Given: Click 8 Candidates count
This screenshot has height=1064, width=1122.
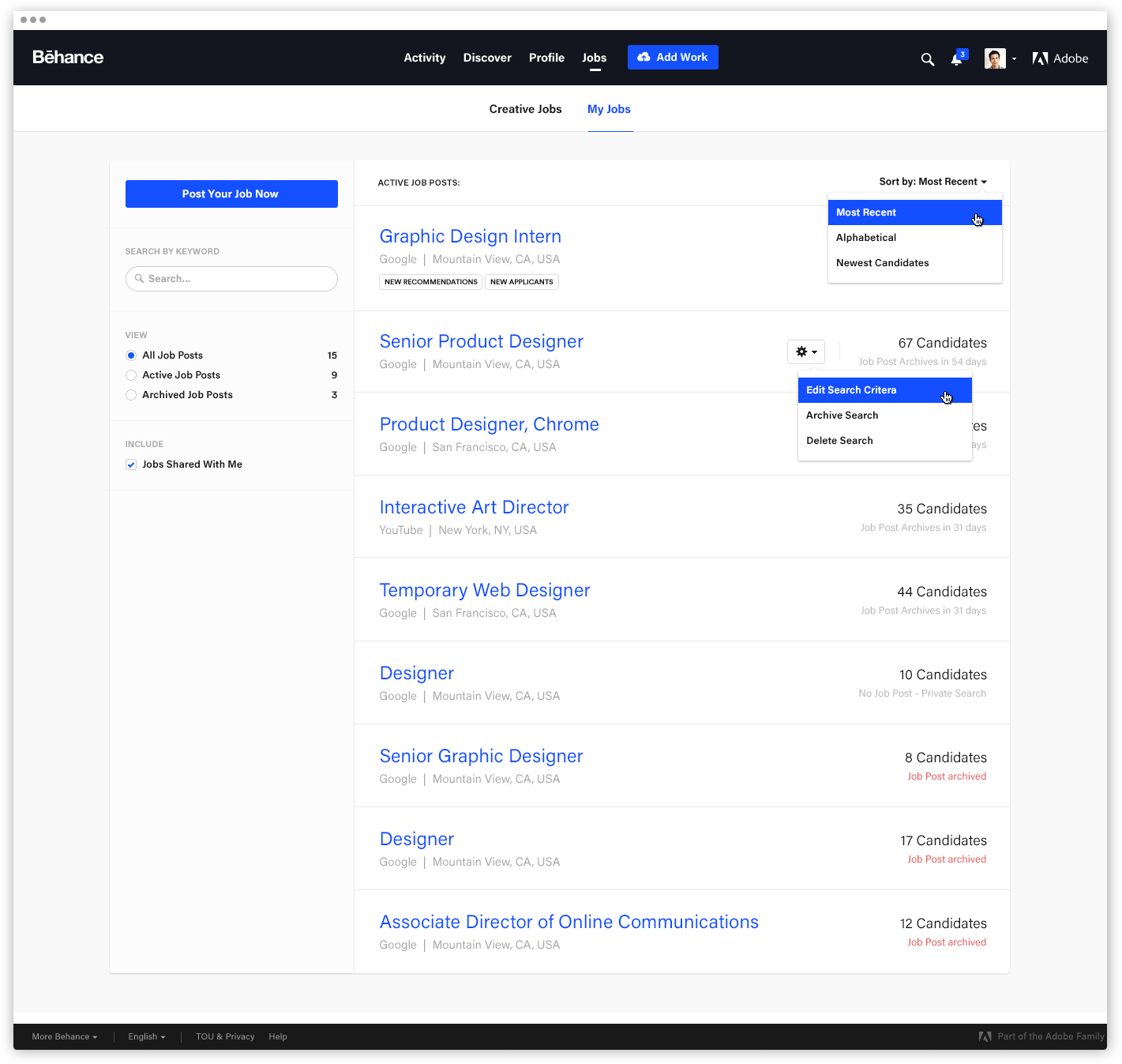Looking at the screenshot, I should pyautogui.click(x=946, y=758).
